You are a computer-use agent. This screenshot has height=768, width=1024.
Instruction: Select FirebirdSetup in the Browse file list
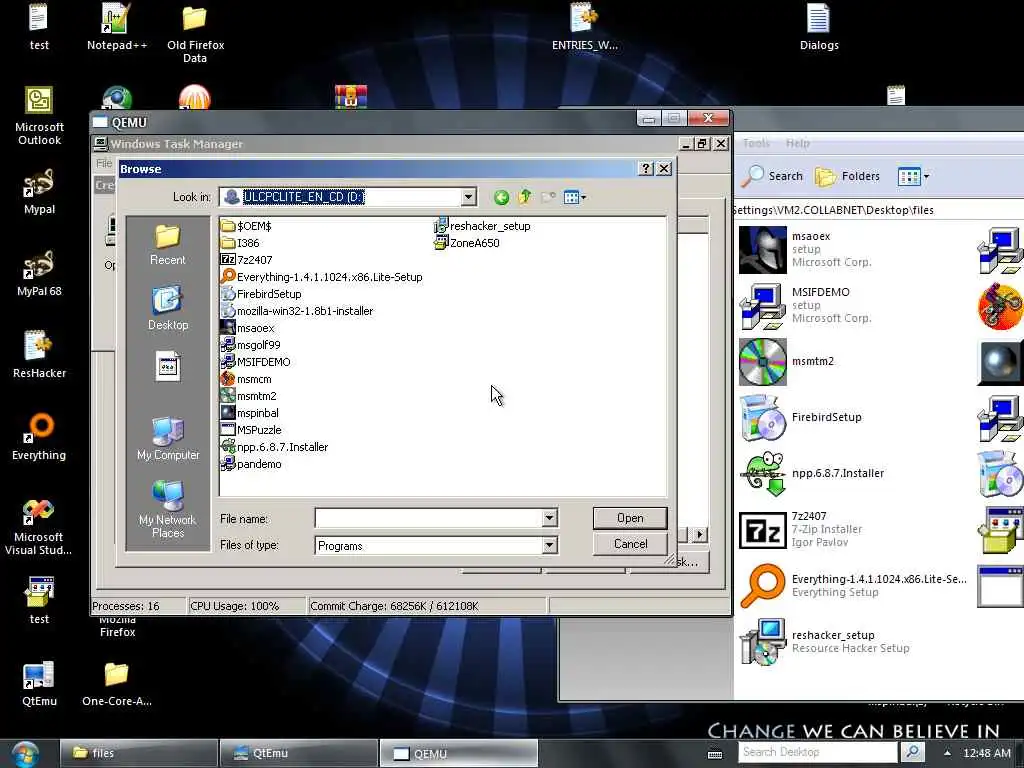[261, 294]
